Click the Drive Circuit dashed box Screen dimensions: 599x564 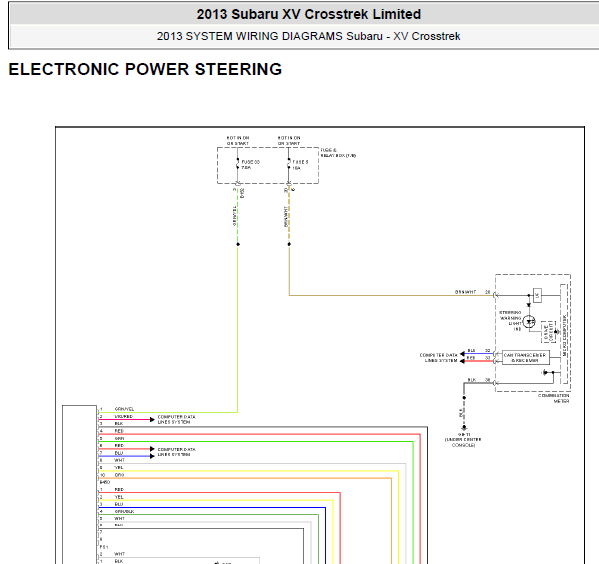pyautogui.click(x=548, y=332)
